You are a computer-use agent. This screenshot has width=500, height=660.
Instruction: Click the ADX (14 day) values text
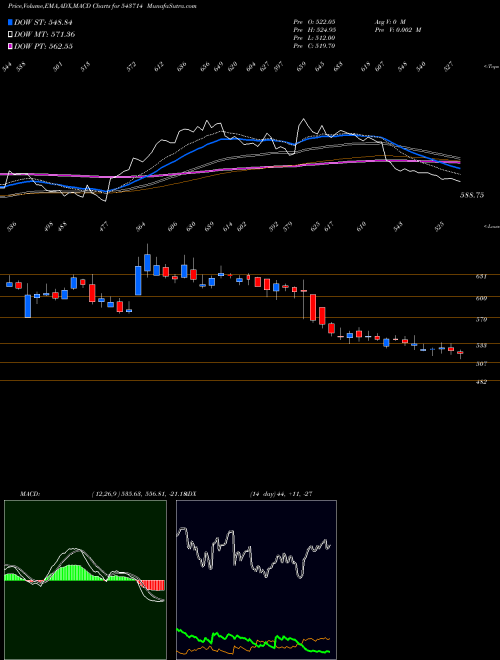coord(280,494)
